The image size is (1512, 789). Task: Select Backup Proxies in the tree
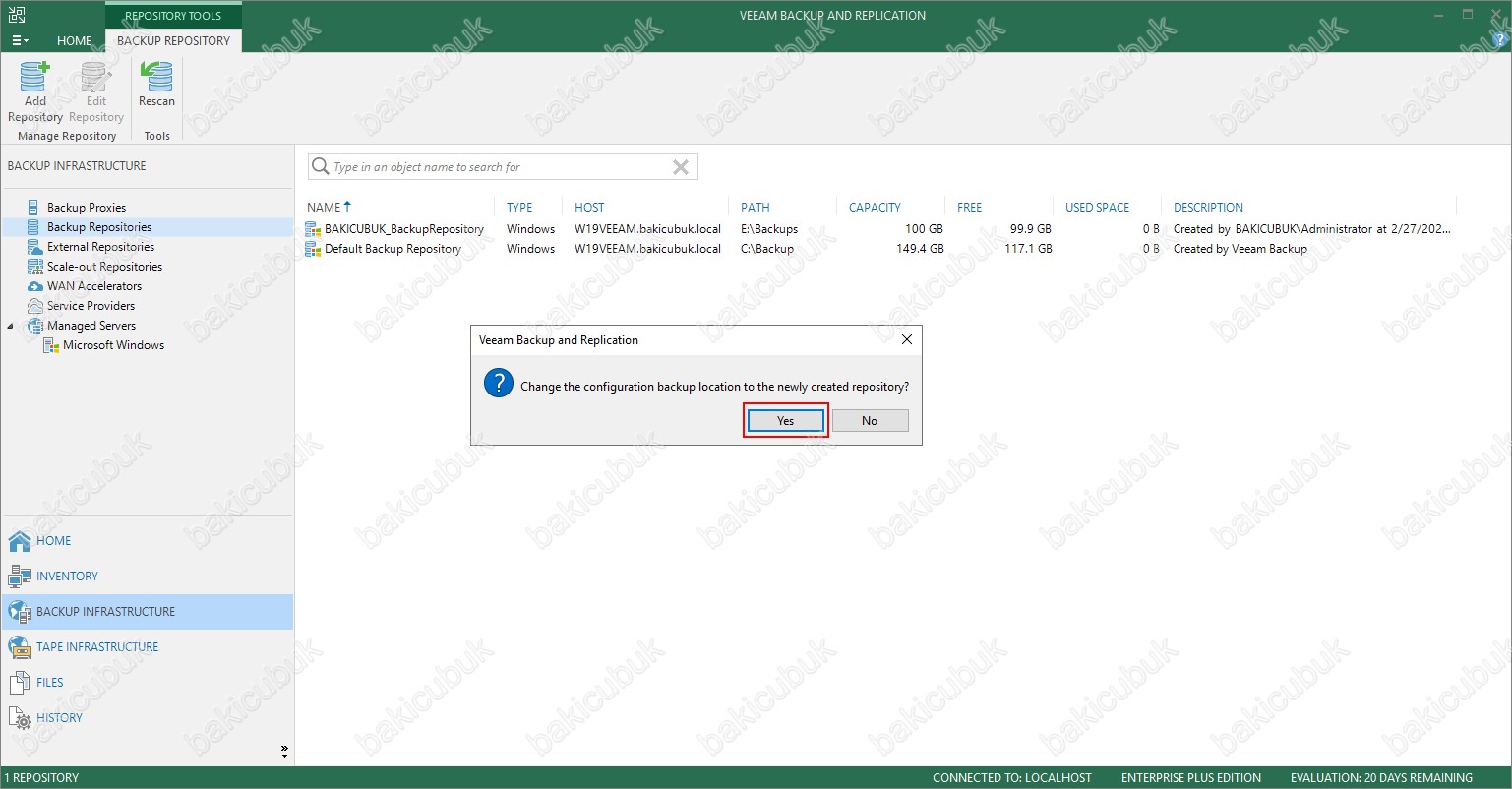87,208
